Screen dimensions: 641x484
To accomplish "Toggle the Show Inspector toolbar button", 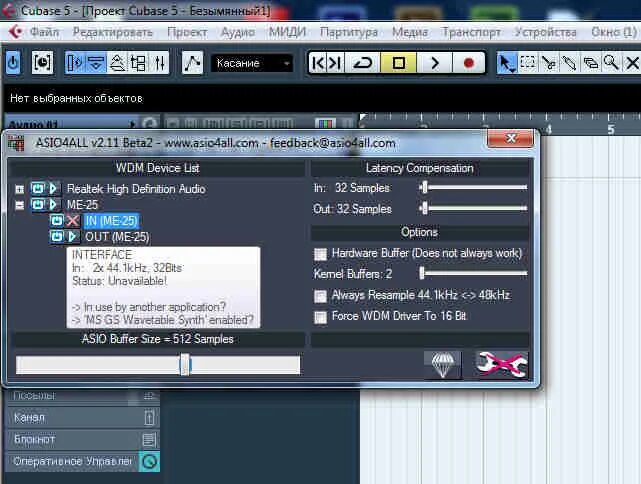I will (x=75, y=63).
